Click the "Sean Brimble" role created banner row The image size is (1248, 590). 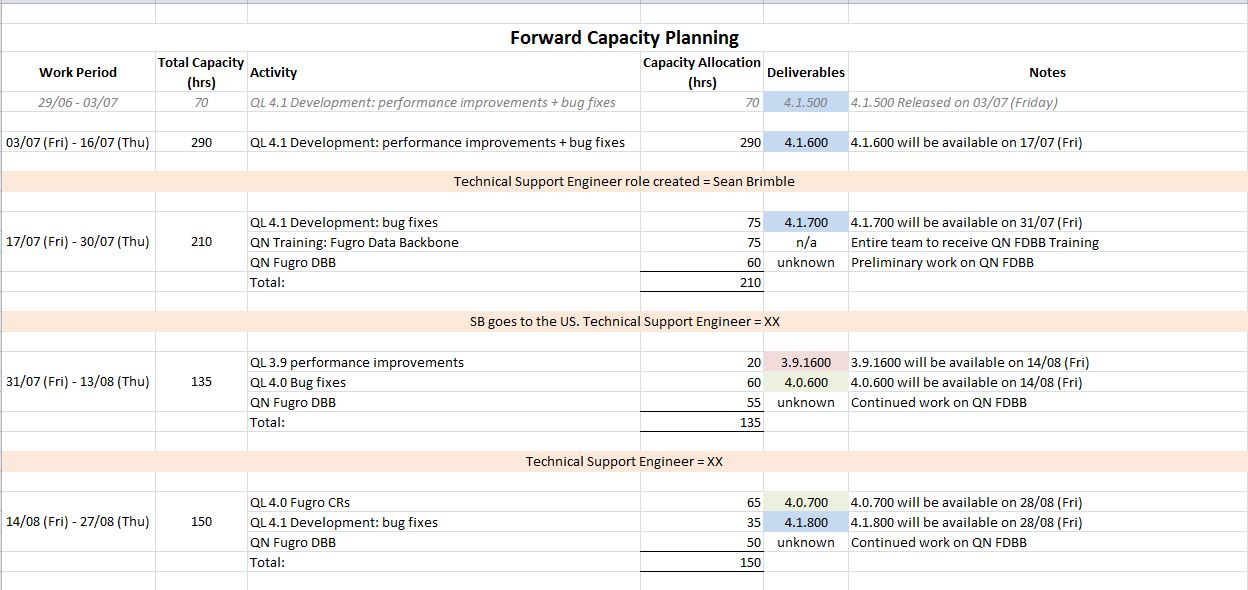[624, 182]
